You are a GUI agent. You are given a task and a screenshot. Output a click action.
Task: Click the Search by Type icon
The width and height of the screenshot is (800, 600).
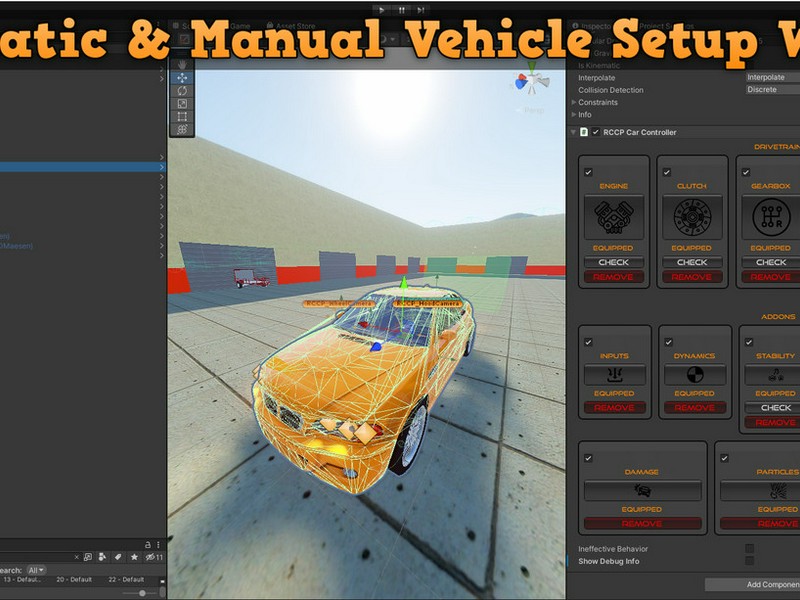click(103, 557)
